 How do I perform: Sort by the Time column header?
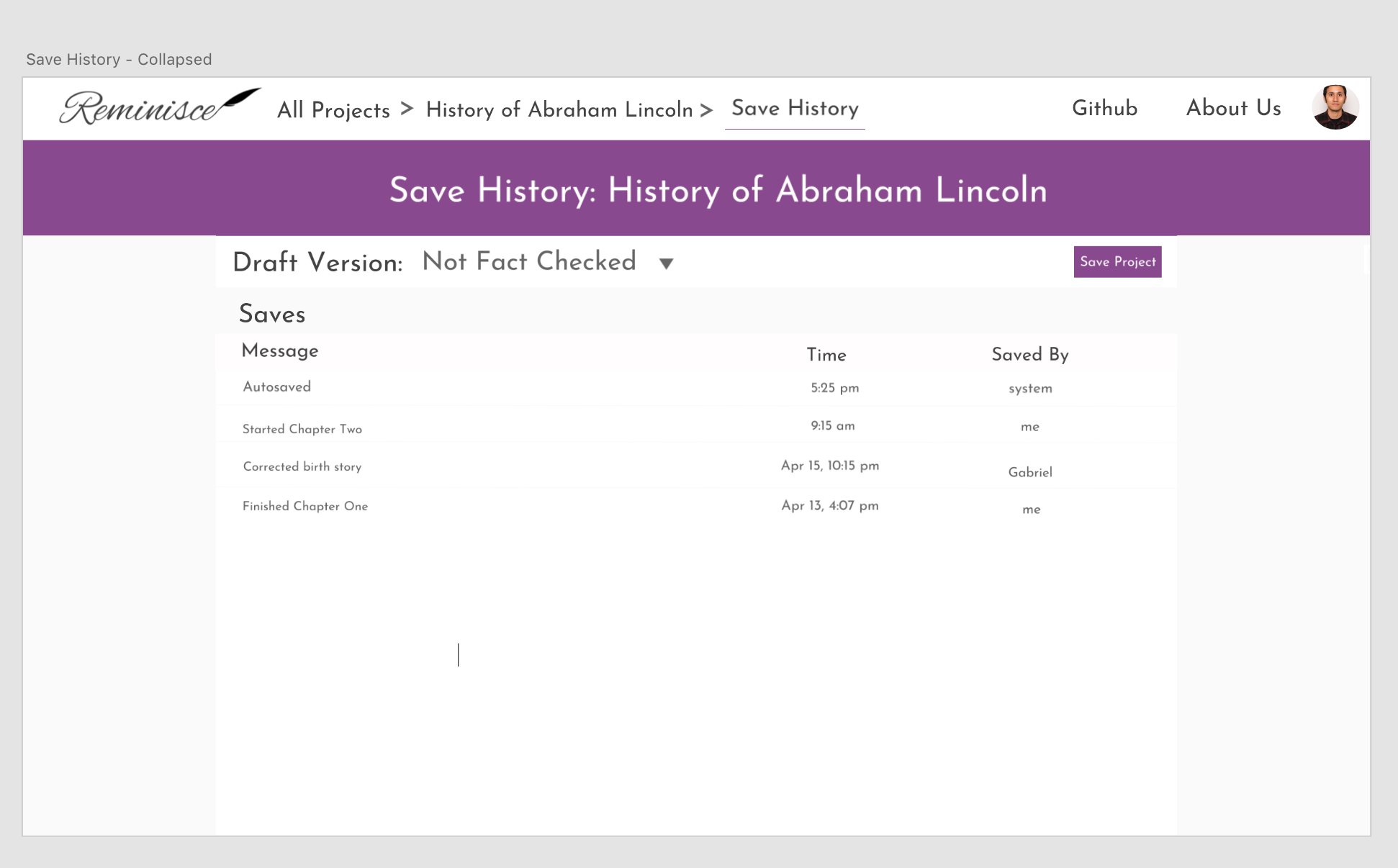coord(826,354)
